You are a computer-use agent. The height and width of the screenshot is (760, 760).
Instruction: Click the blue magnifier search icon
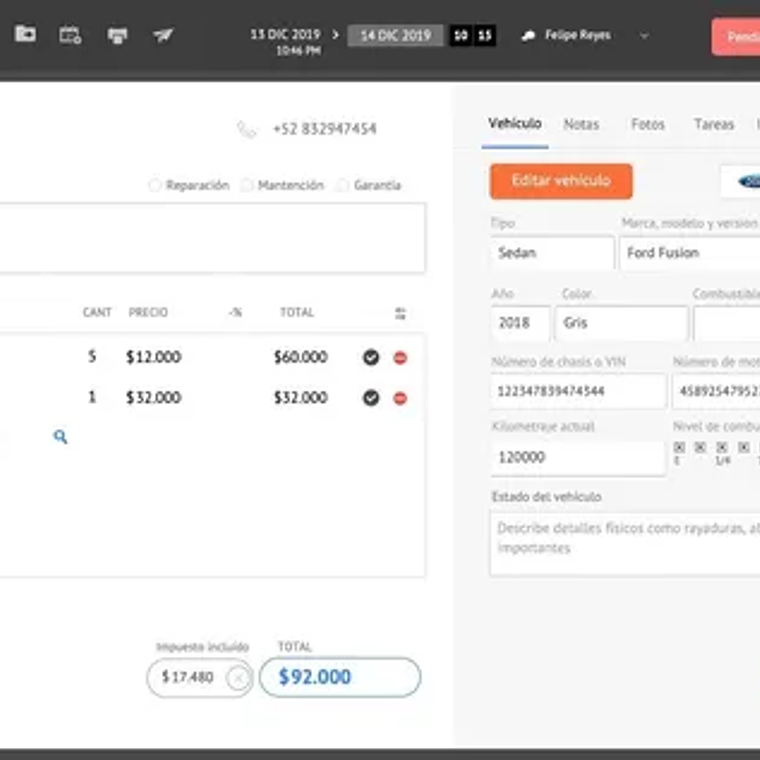click(x=60, y=437)
